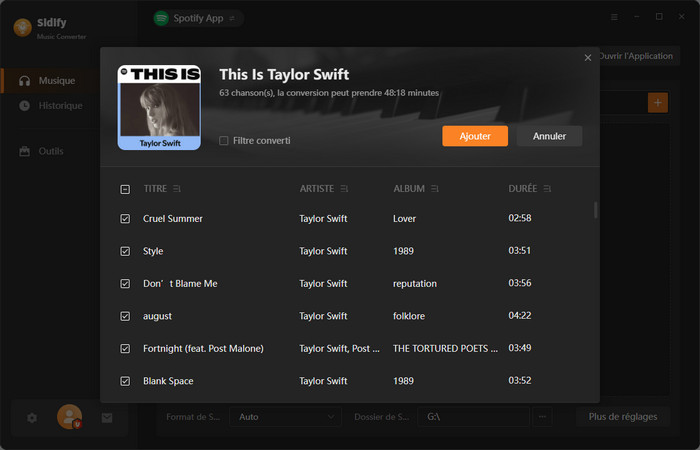Open the hamburger menu in title bar
700x450 pixels.
point(614,17)
